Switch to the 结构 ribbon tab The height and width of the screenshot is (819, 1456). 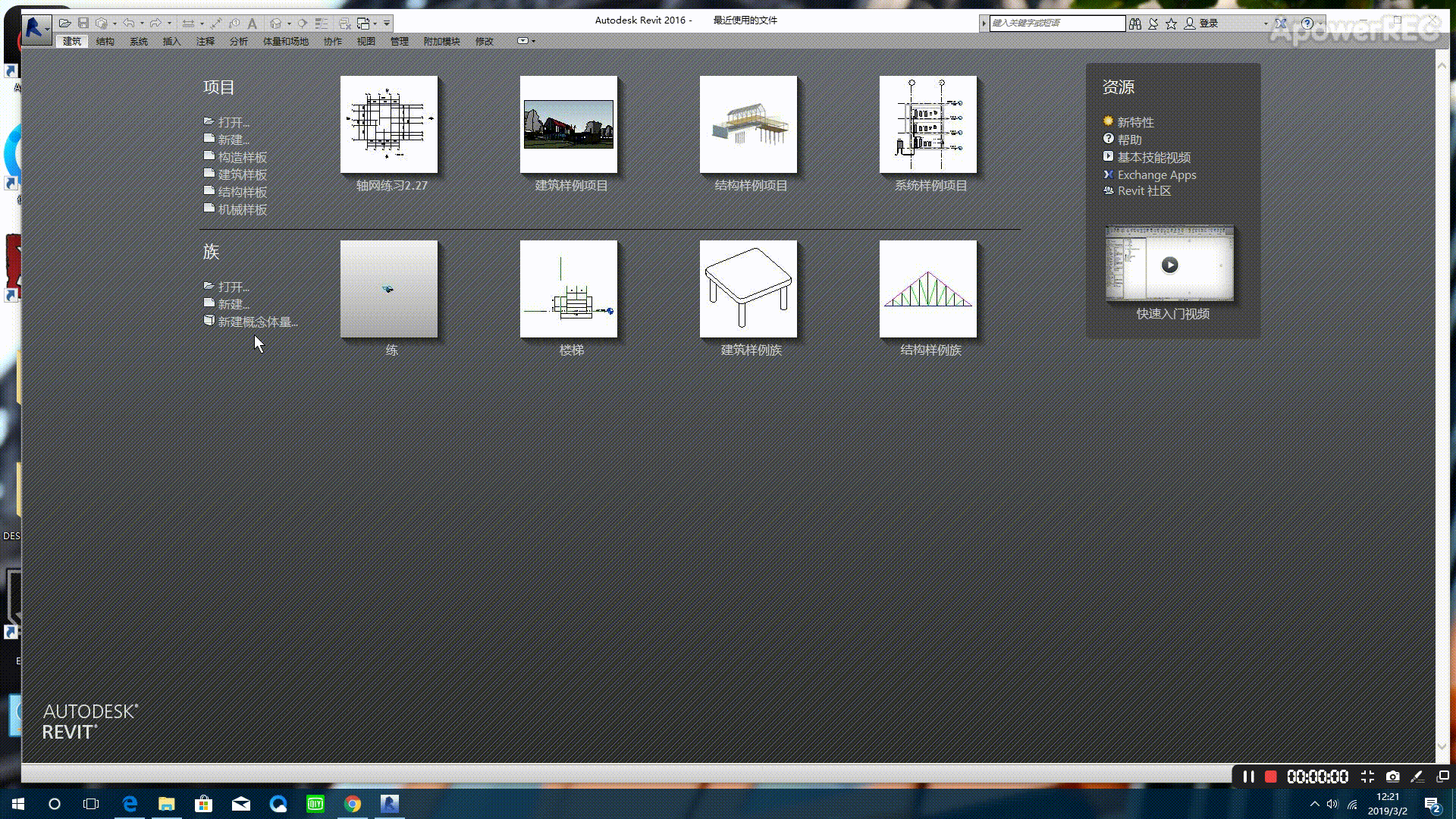[x=105, y=41]
